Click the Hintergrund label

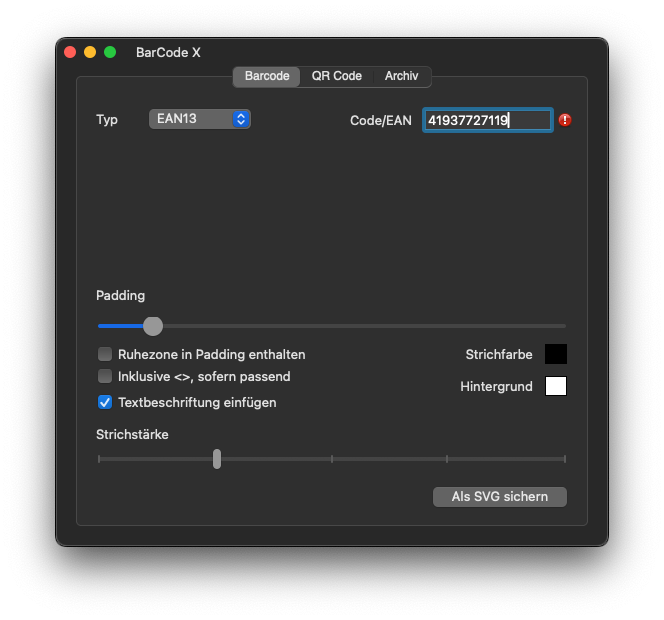pos(496,387)
